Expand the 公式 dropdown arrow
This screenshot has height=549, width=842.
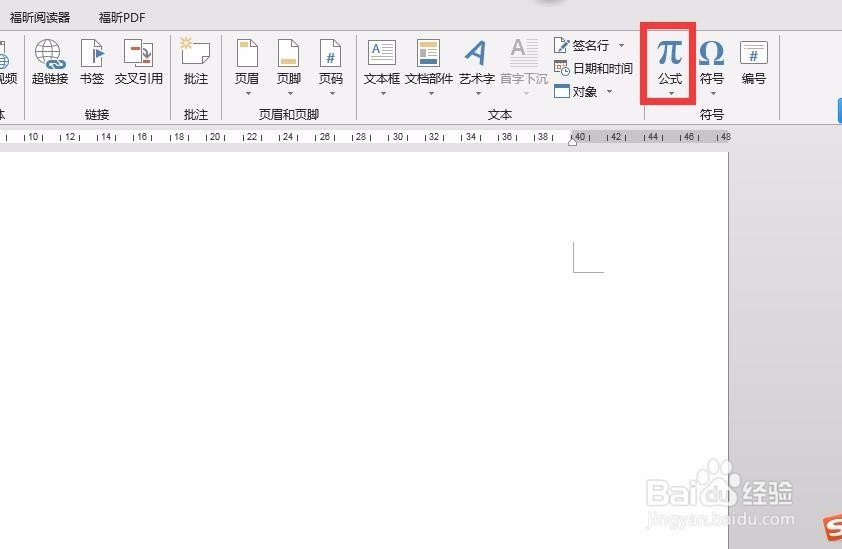point(671,93)
